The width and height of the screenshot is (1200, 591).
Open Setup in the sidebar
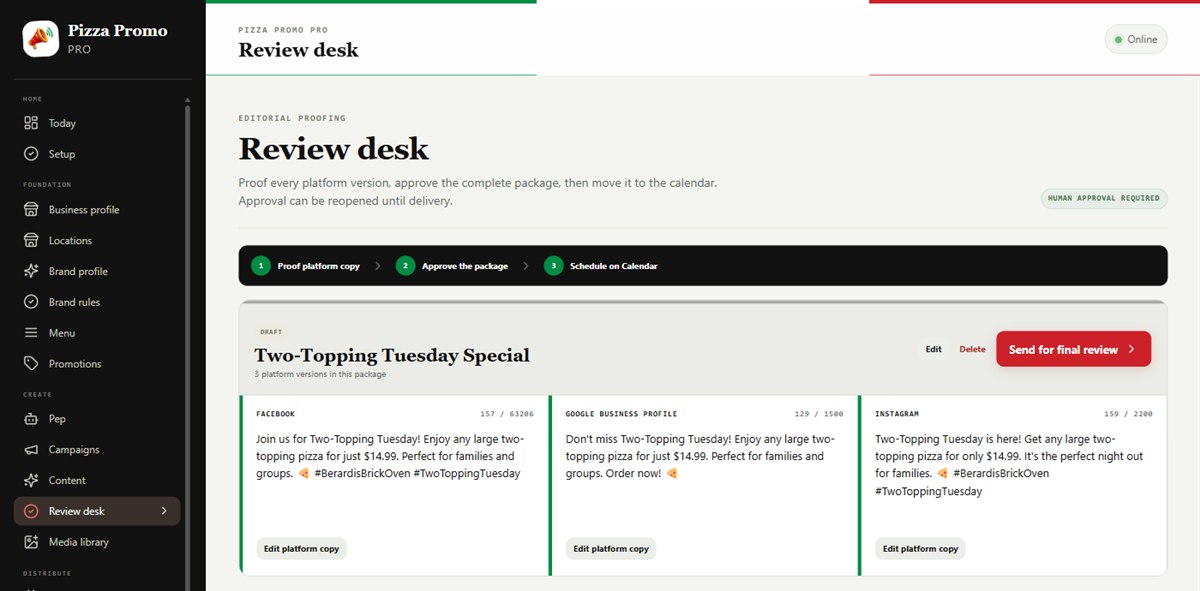[x=97, y=154]
